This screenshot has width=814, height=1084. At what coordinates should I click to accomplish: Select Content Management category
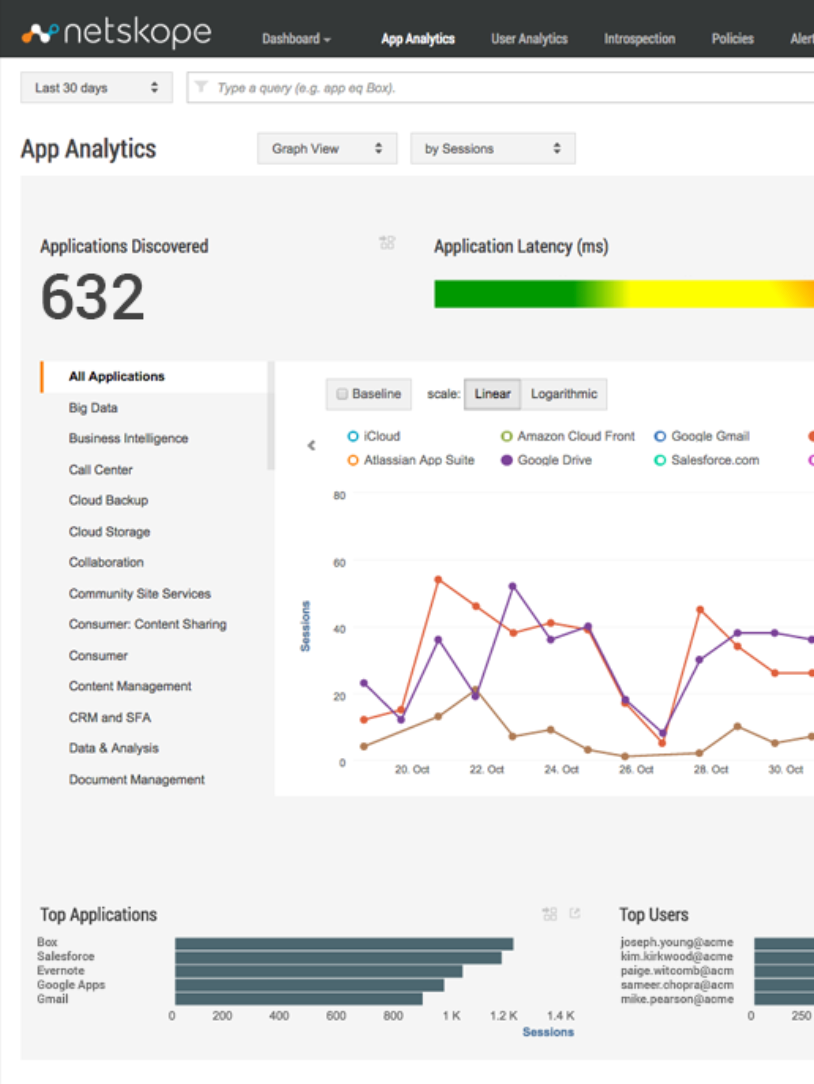pyautogui.click(x=130, y=686)
